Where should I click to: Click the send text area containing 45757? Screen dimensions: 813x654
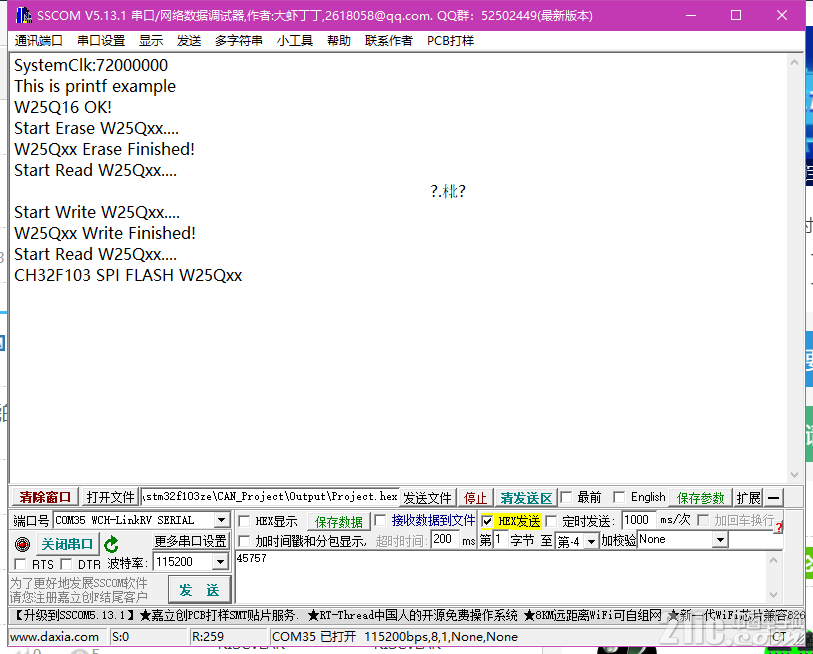[x=501, y=577]
